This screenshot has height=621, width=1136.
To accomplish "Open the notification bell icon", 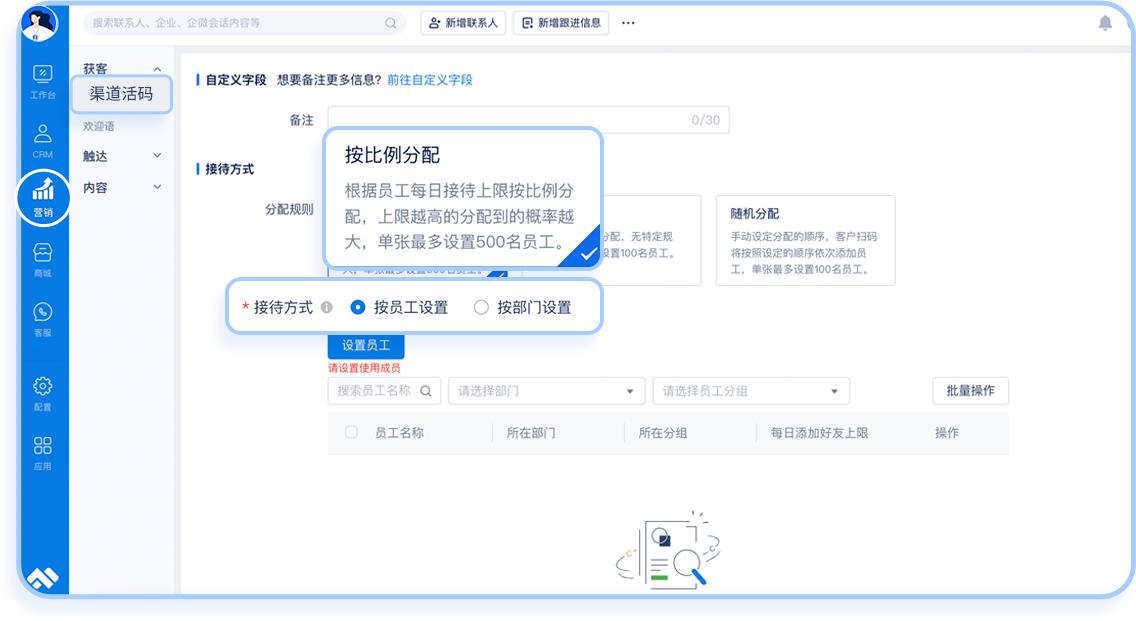I will click(x=1105, y=22).
